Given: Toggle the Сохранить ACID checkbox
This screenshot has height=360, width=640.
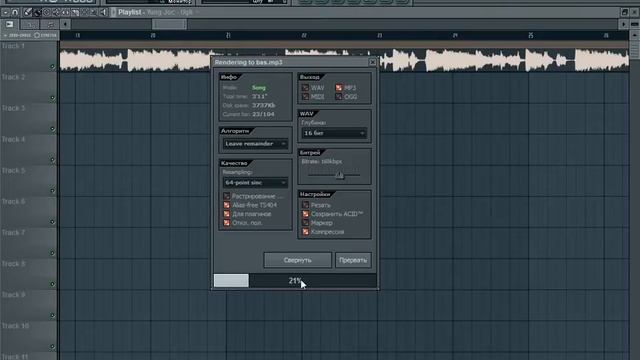Looking at the screenshot, I should [305, 214].
